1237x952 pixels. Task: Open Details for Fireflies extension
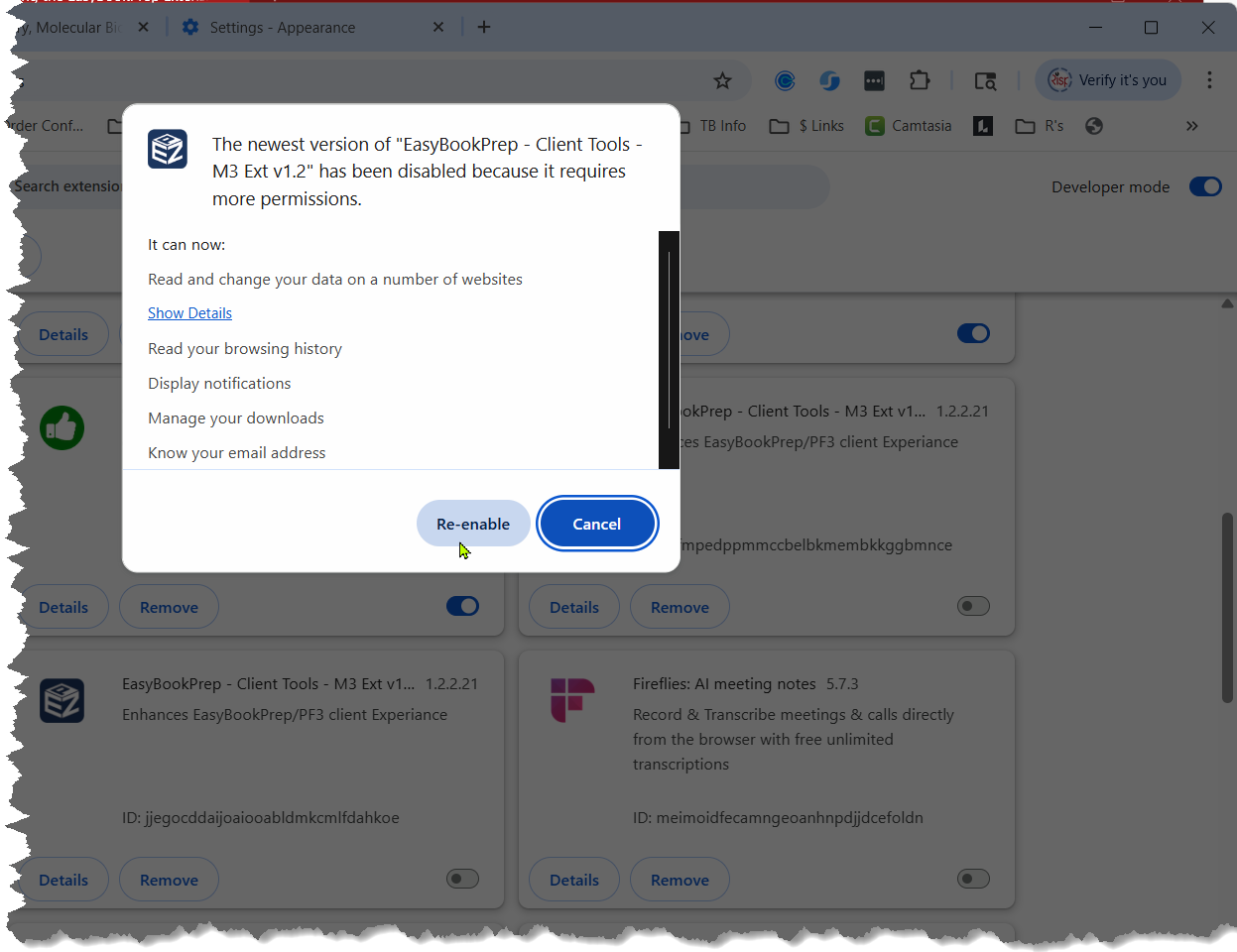tap(574, 880)
